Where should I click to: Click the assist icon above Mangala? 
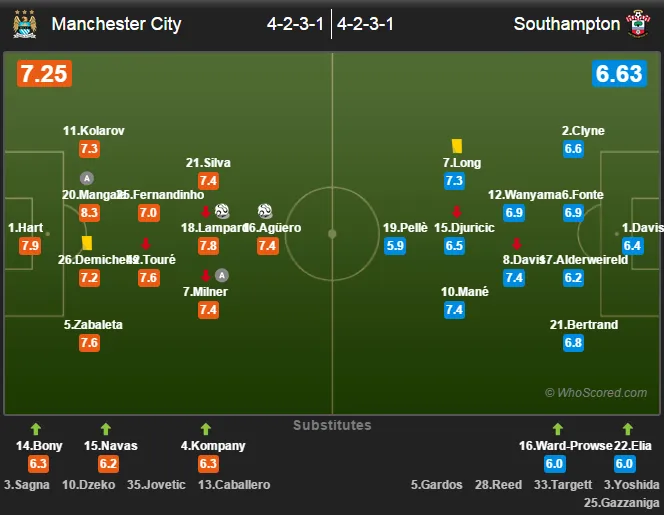pos(87,178)
